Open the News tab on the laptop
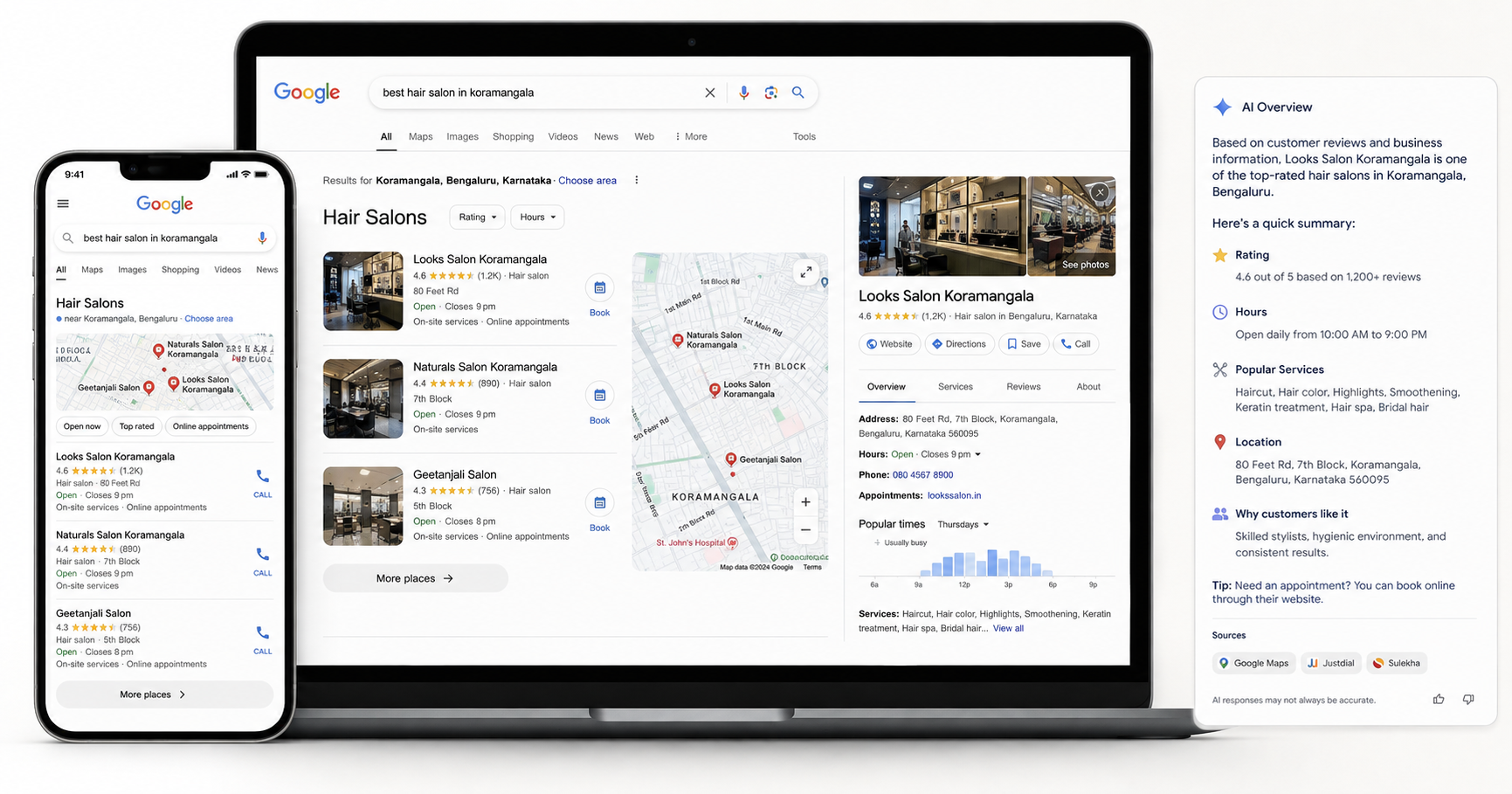The width and height of the screenshot is (1512, 794). click(x=606, y=137)
